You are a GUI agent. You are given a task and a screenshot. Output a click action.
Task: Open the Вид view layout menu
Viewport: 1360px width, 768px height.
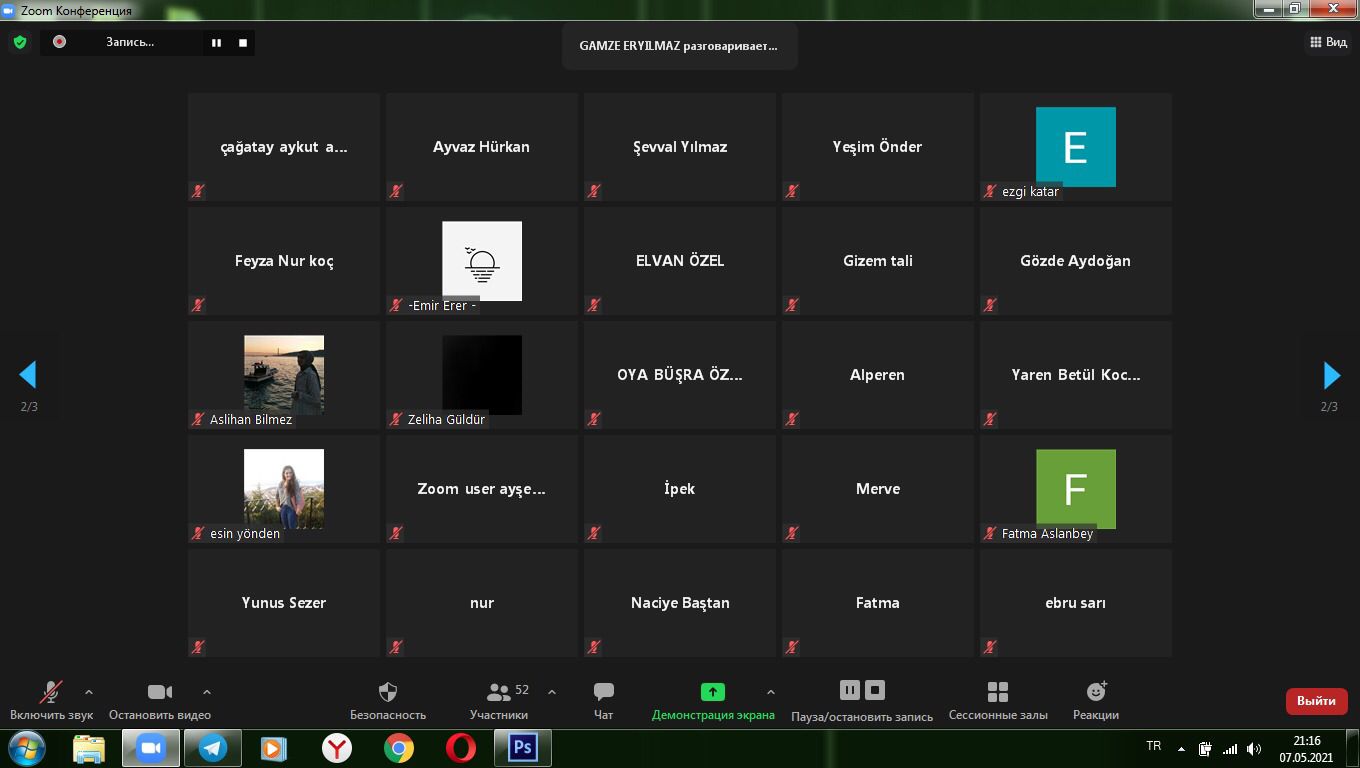click(x=1328, y=42)
